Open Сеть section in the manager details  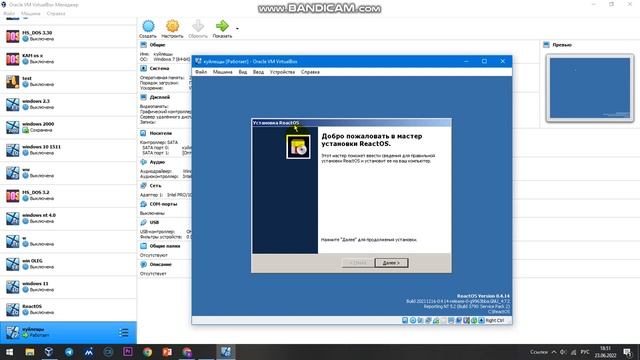pos(155,186)
